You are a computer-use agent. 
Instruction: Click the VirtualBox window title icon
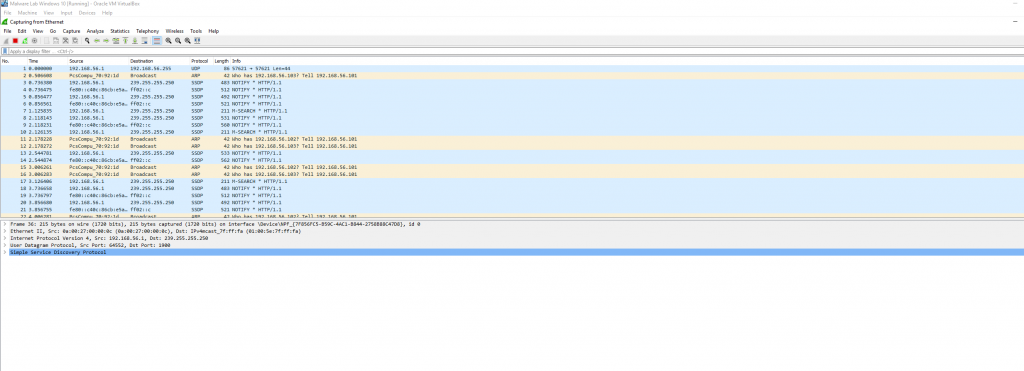tap(5, 3)
